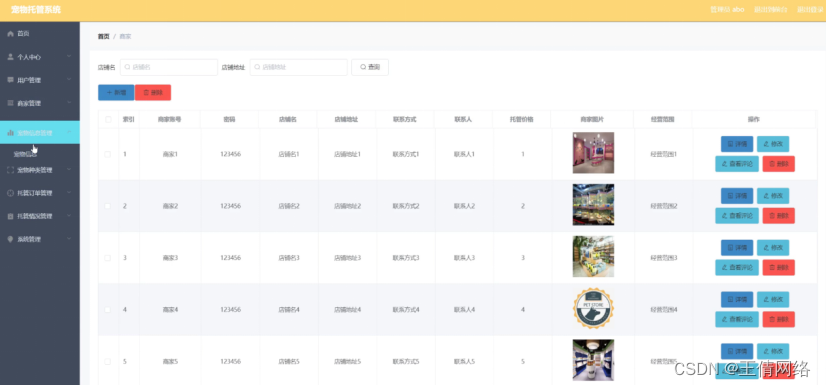Click the 查询 search button

[x=370, y=67]
